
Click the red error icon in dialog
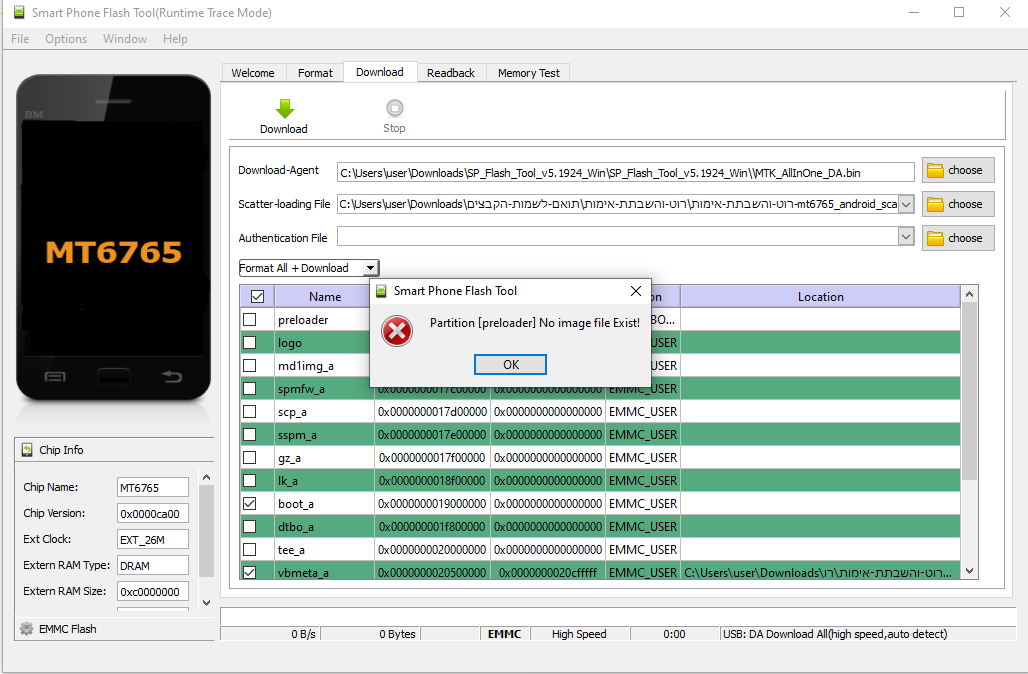tap(397, 331)
